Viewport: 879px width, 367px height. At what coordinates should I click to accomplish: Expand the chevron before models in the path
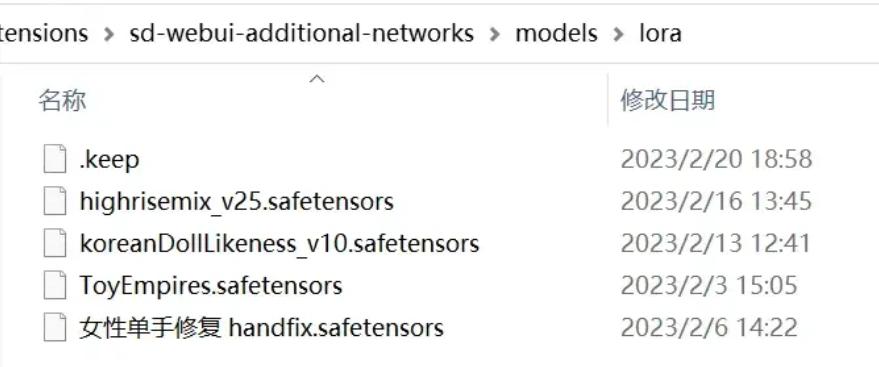point(494,35)
